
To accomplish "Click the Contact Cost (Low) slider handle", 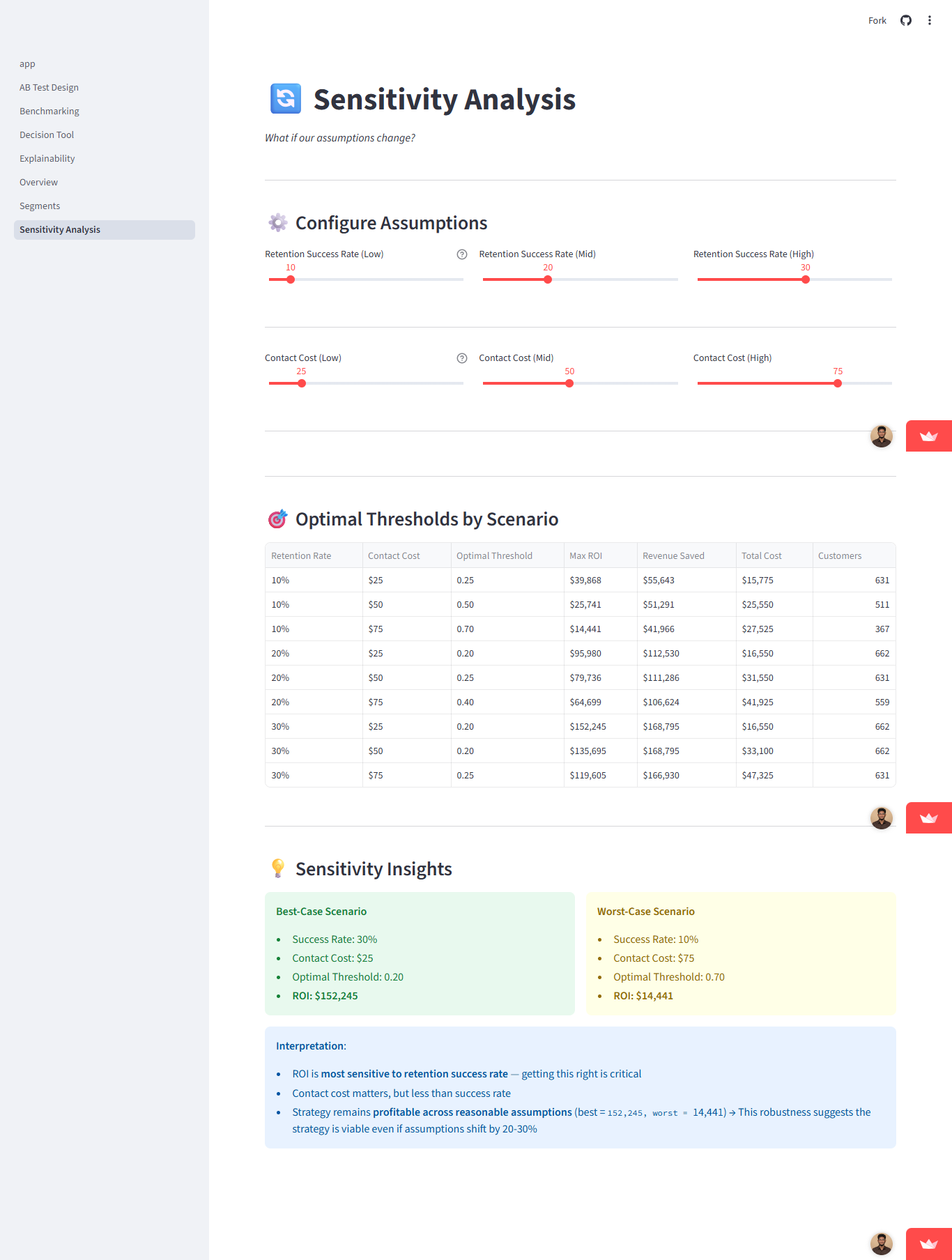I will coord(302,383).
